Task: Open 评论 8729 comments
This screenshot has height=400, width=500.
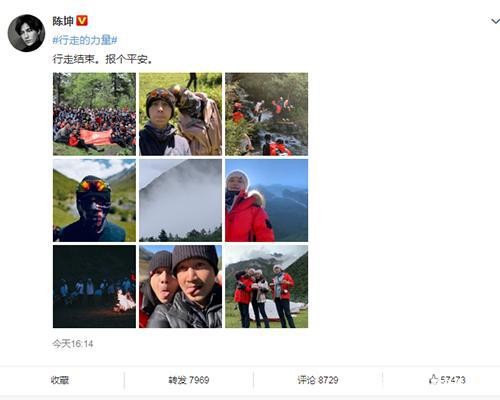Action: (318, 380)
